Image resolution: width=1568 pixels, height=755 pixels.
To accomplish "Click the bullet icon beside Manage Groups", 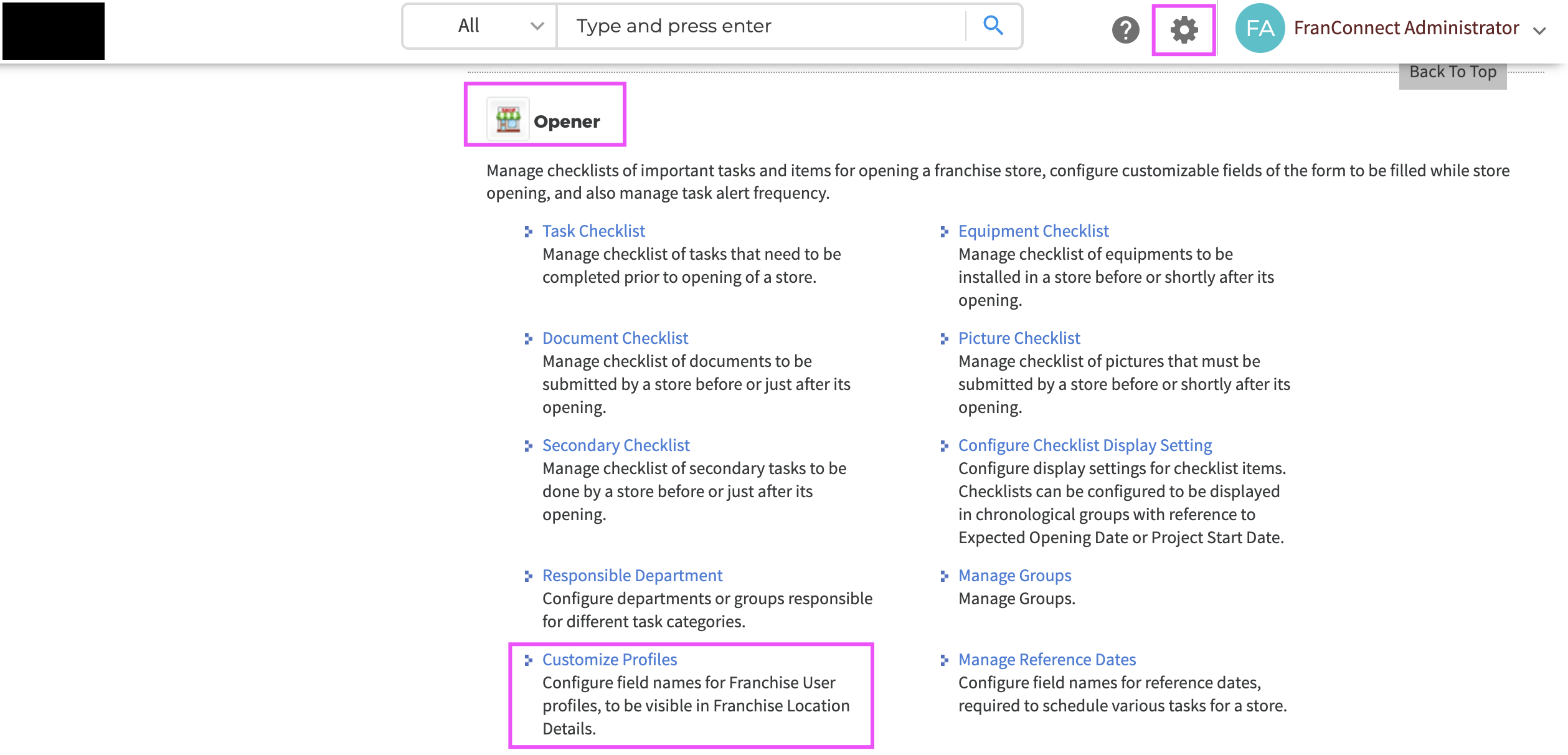I will [944, 576].
